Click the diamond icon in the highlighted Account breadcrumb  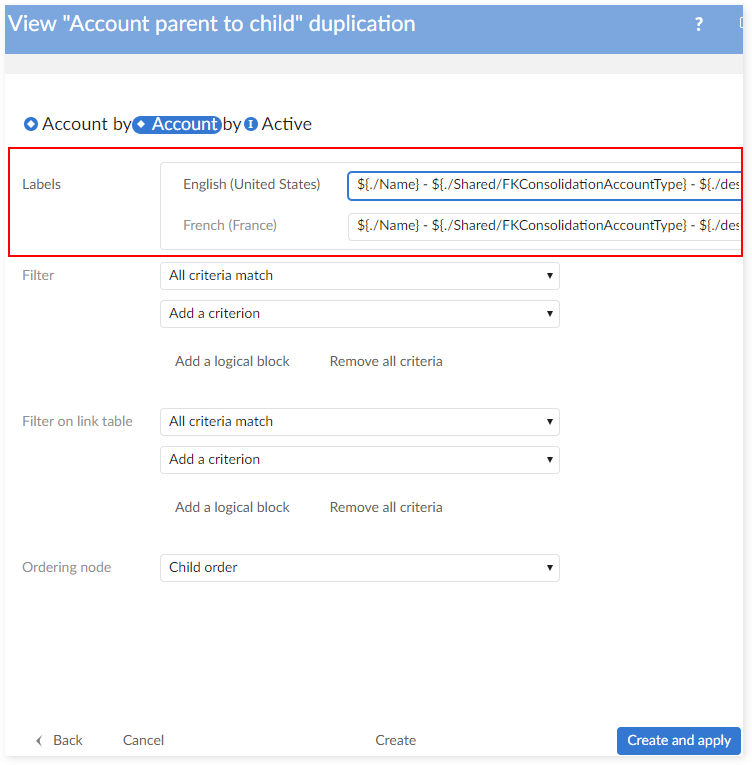[141, 125]
